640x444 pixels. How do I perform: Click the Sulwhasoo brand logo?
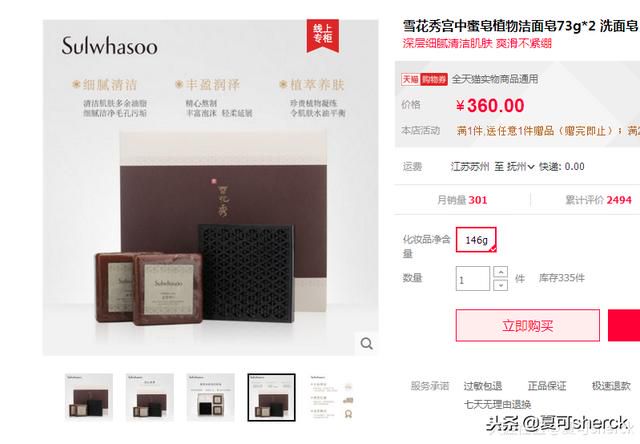[109, 46]
